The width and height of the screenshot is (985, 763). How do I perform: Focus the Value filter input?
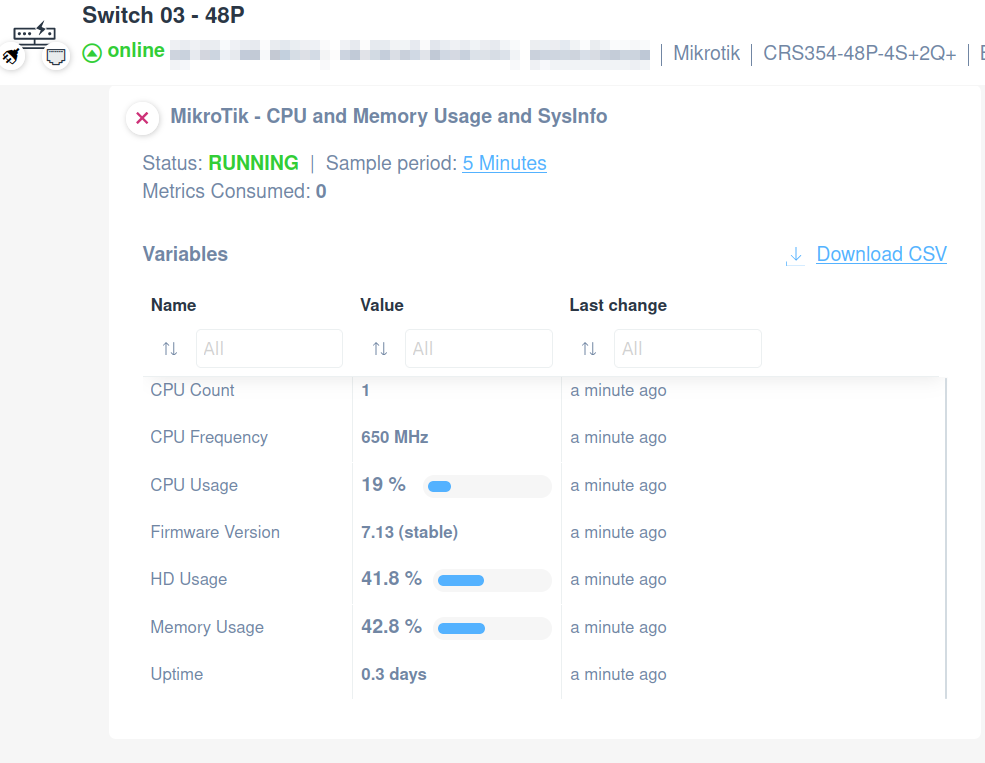(479, 349)
